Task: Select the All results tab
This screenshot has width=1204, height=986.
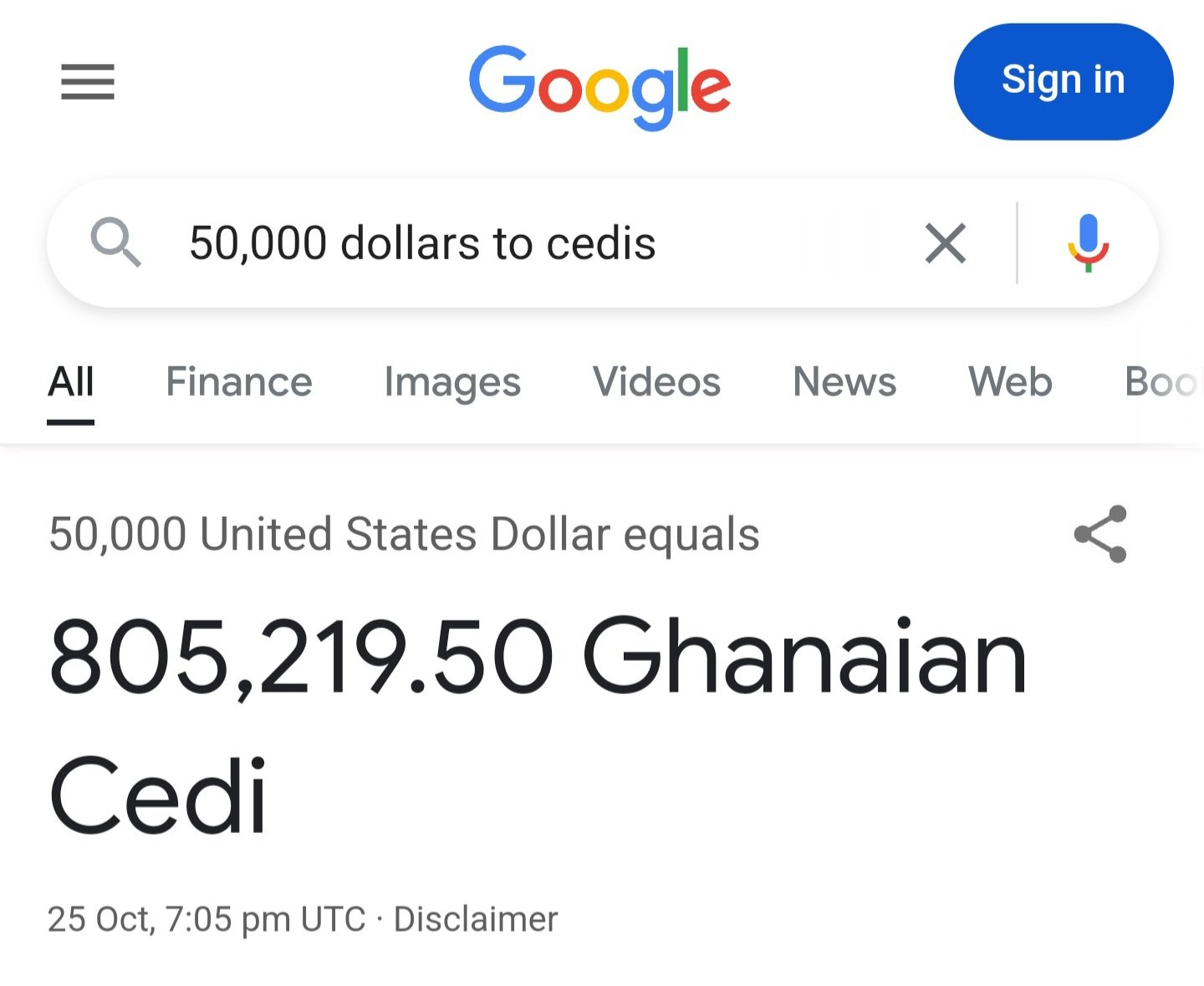Action: [x=71, y=382]
